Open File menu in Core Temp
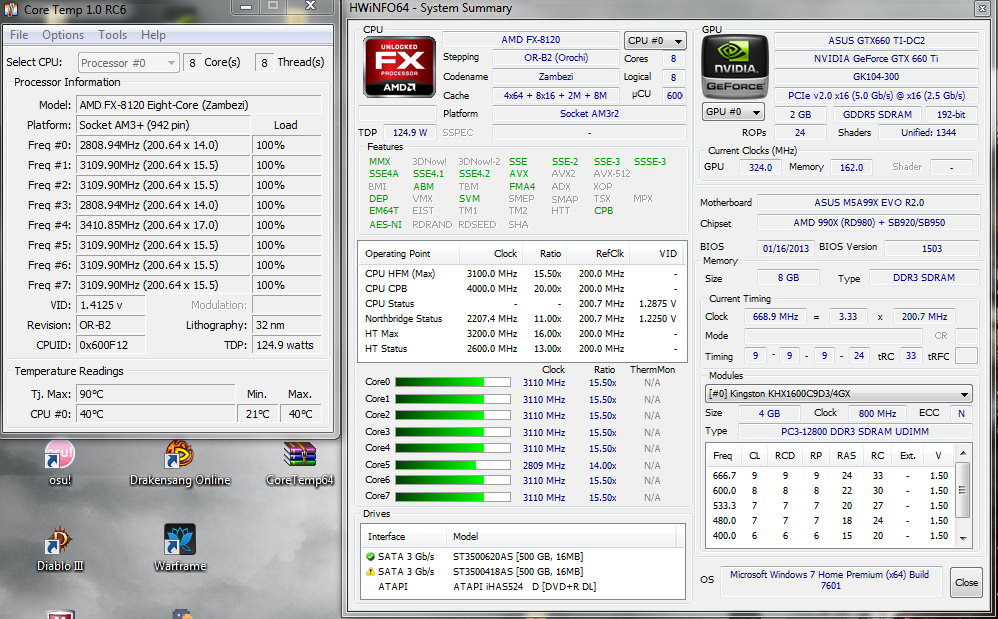This screenshot has width=998, height=619. pos(19,35)
